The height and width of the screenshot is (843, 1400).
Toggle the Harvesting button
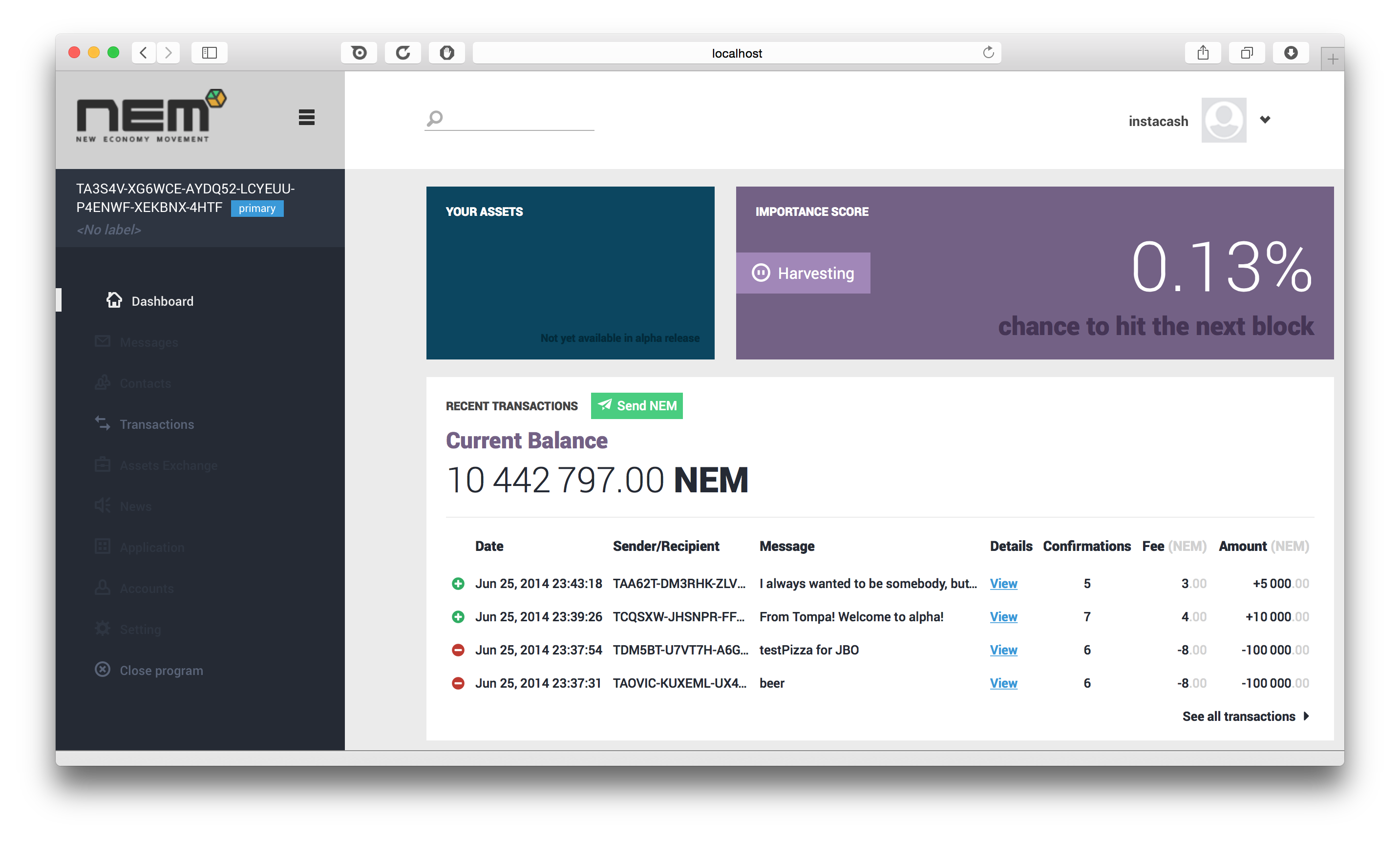(x=803, y=273)
